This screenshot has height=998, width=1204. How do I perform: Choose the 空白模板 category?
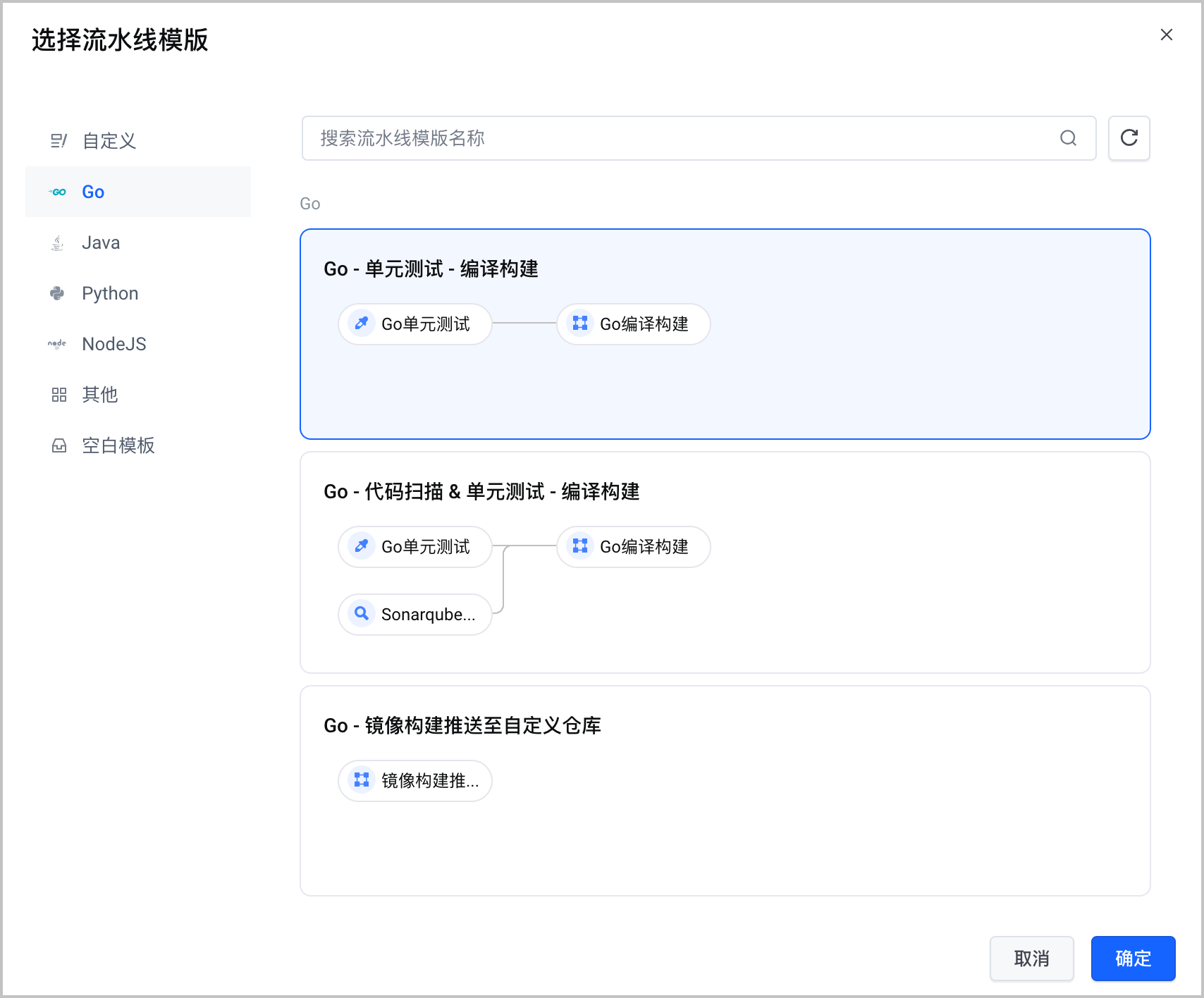click(x=138, y=445)
